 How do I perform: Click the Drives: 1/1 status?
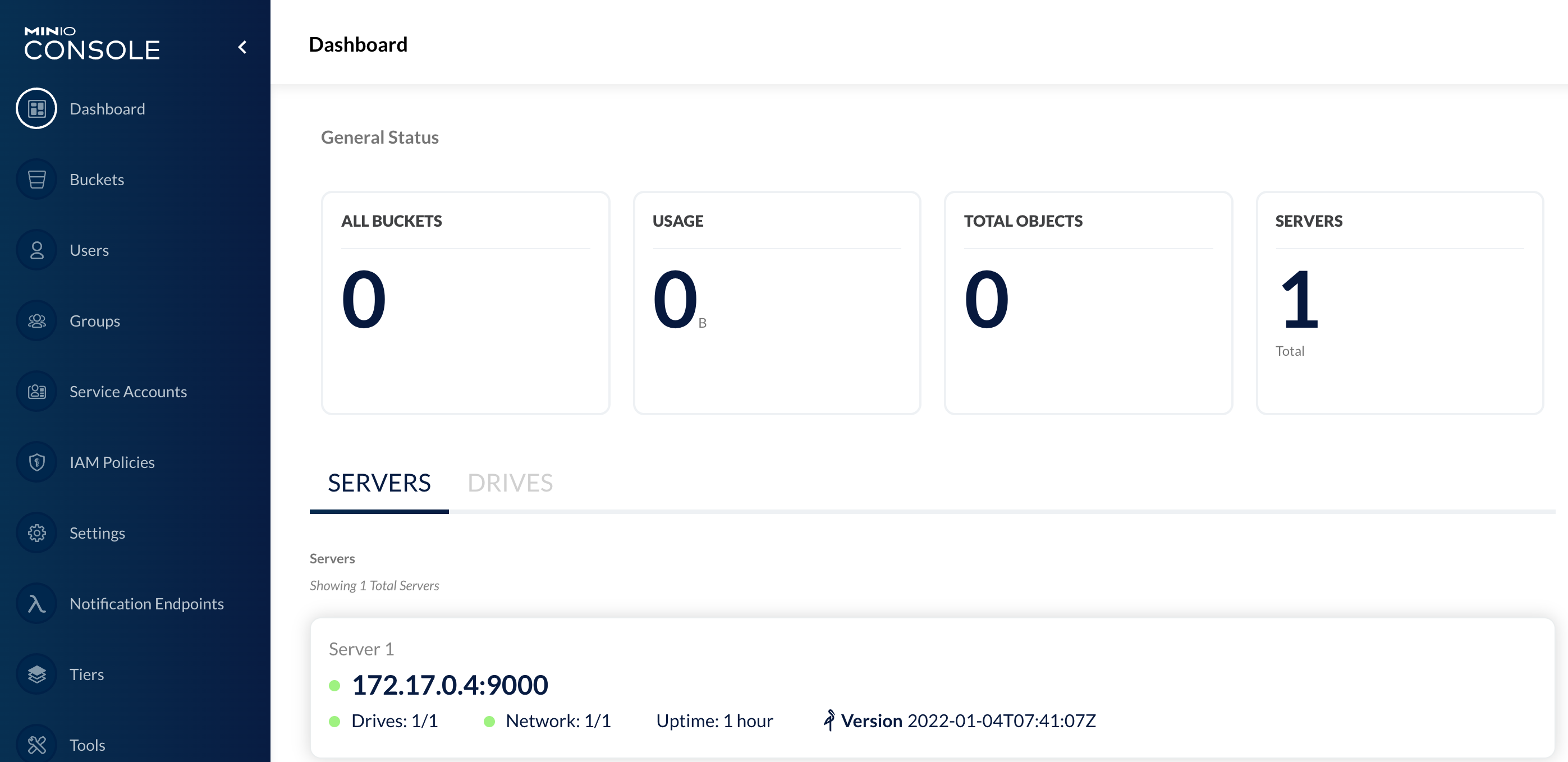395,720
